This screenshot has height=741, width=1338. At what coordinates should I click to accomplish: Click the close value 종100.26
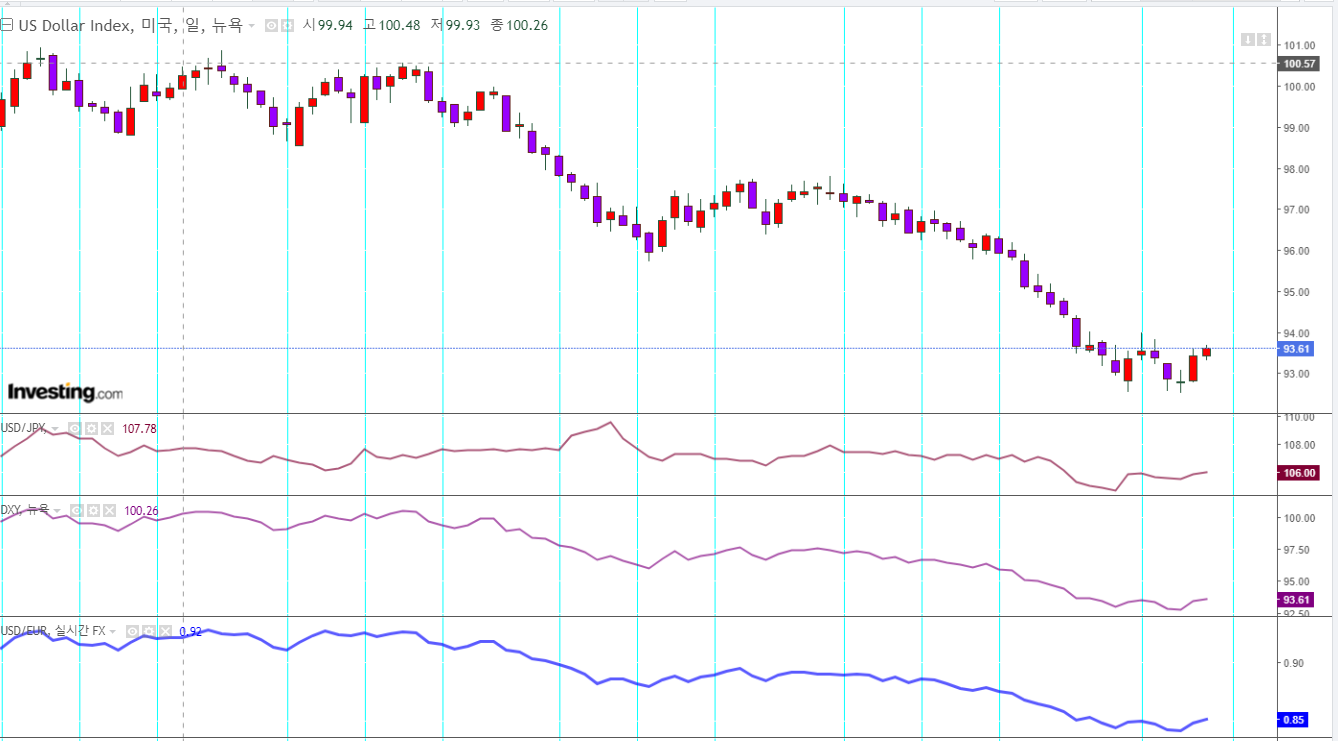520,26
